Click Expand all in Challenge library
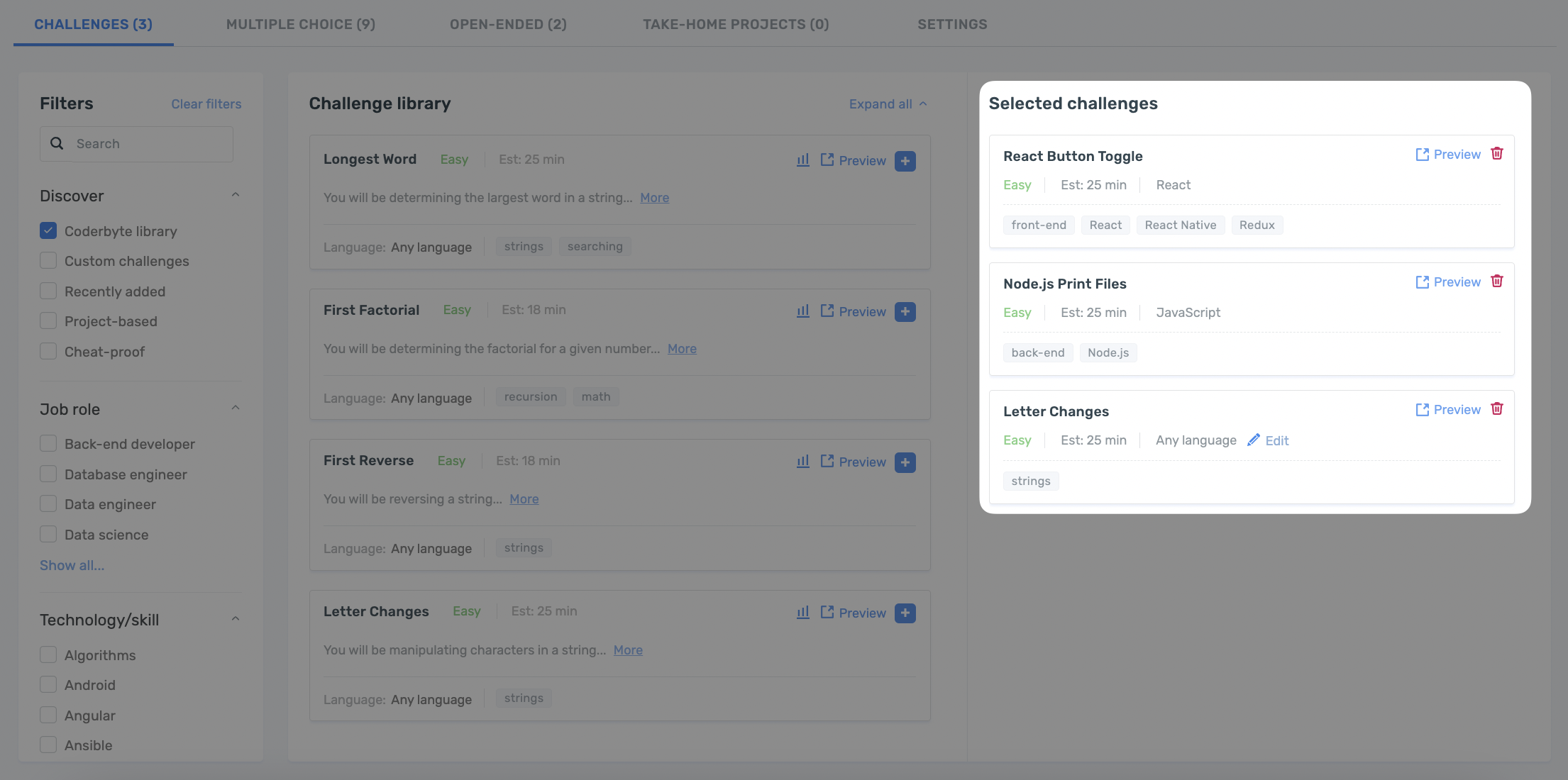The width and height of the screenshot is (1568, 780). [x=888, y=104]
